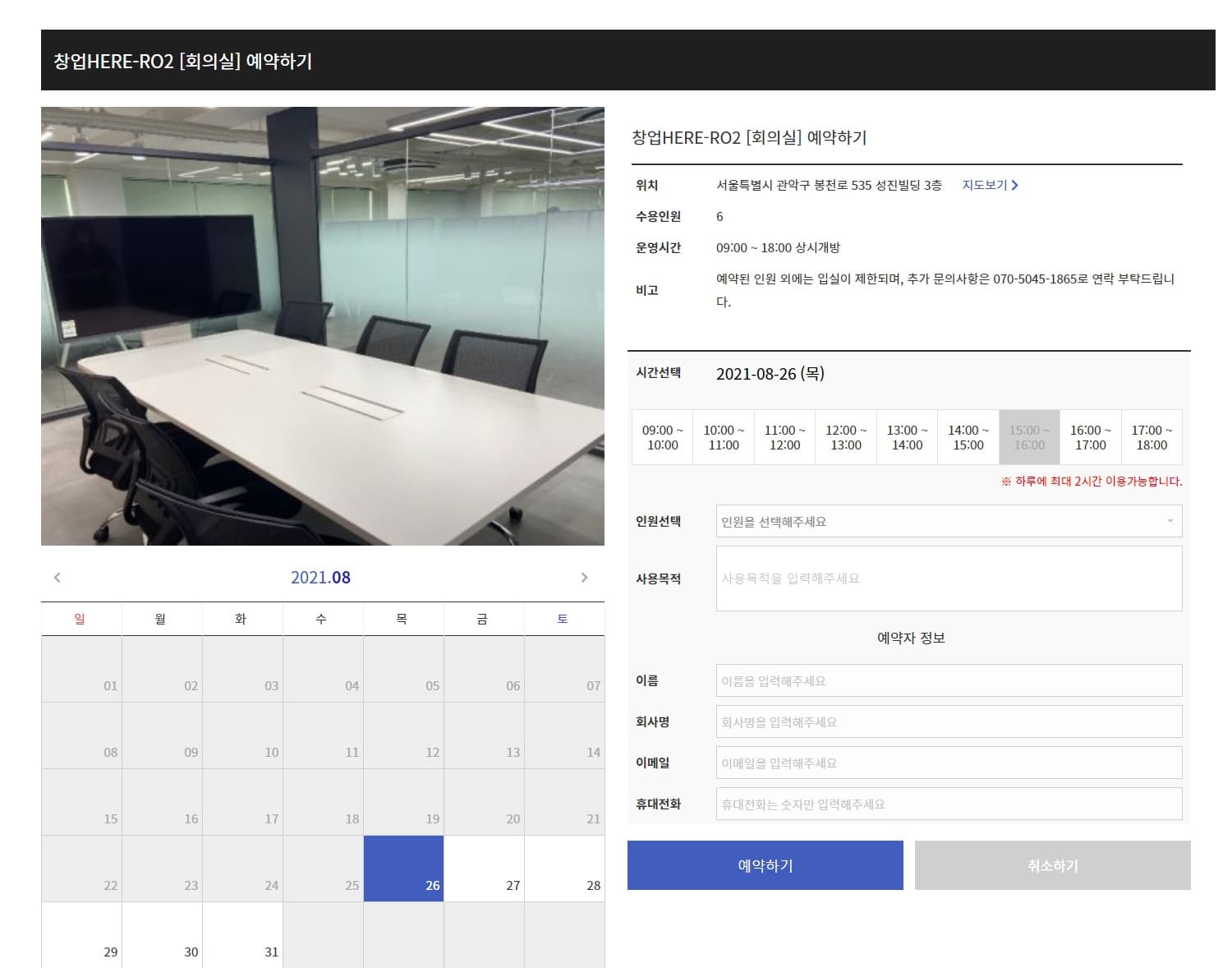
Task: Open the 지도보기 map link
Action: tap(990, 185)
